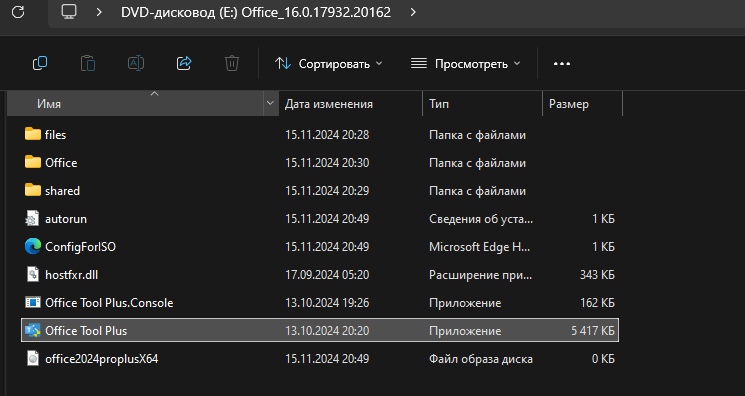This screenshot has height=396, width=745.
Task: Click the Share toolbar icon
Action: (184, 63)
